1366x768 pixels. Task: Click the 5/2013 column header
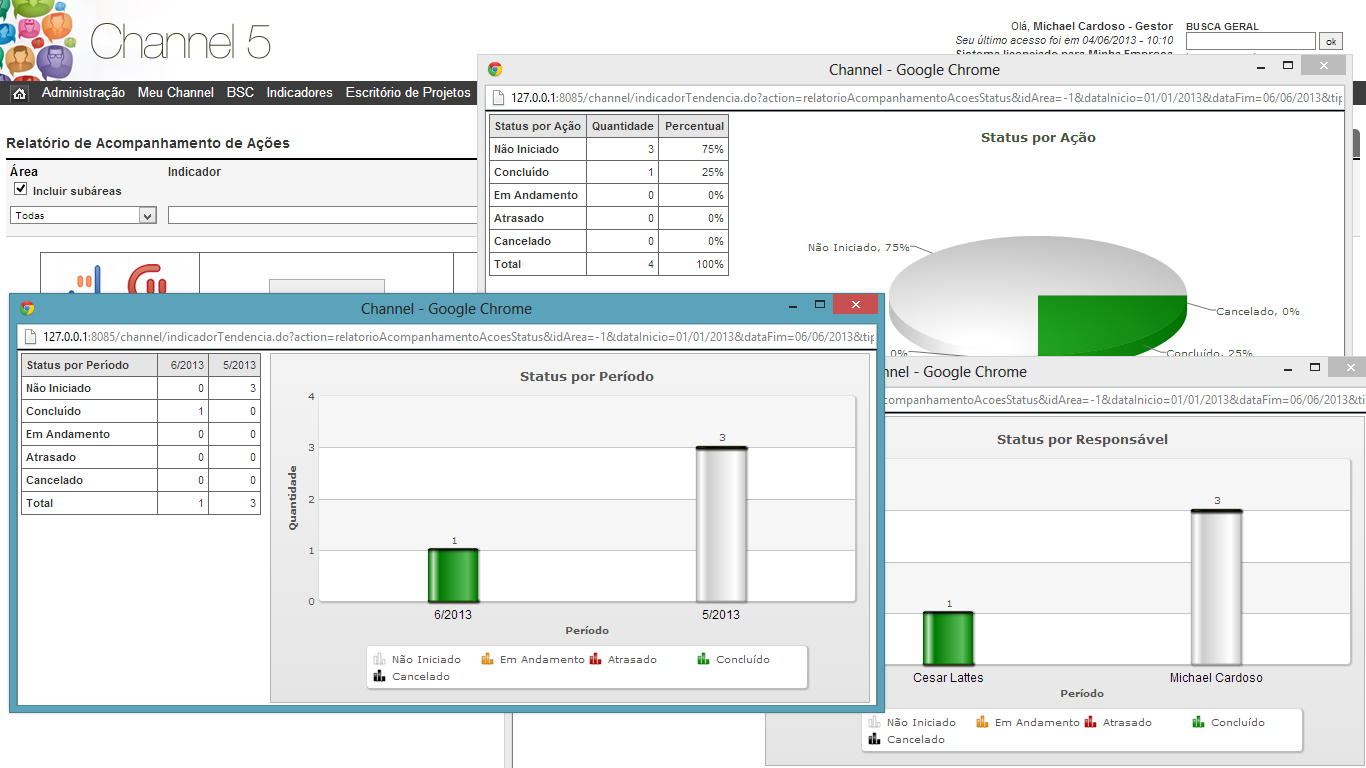click(x=234, y=365)
